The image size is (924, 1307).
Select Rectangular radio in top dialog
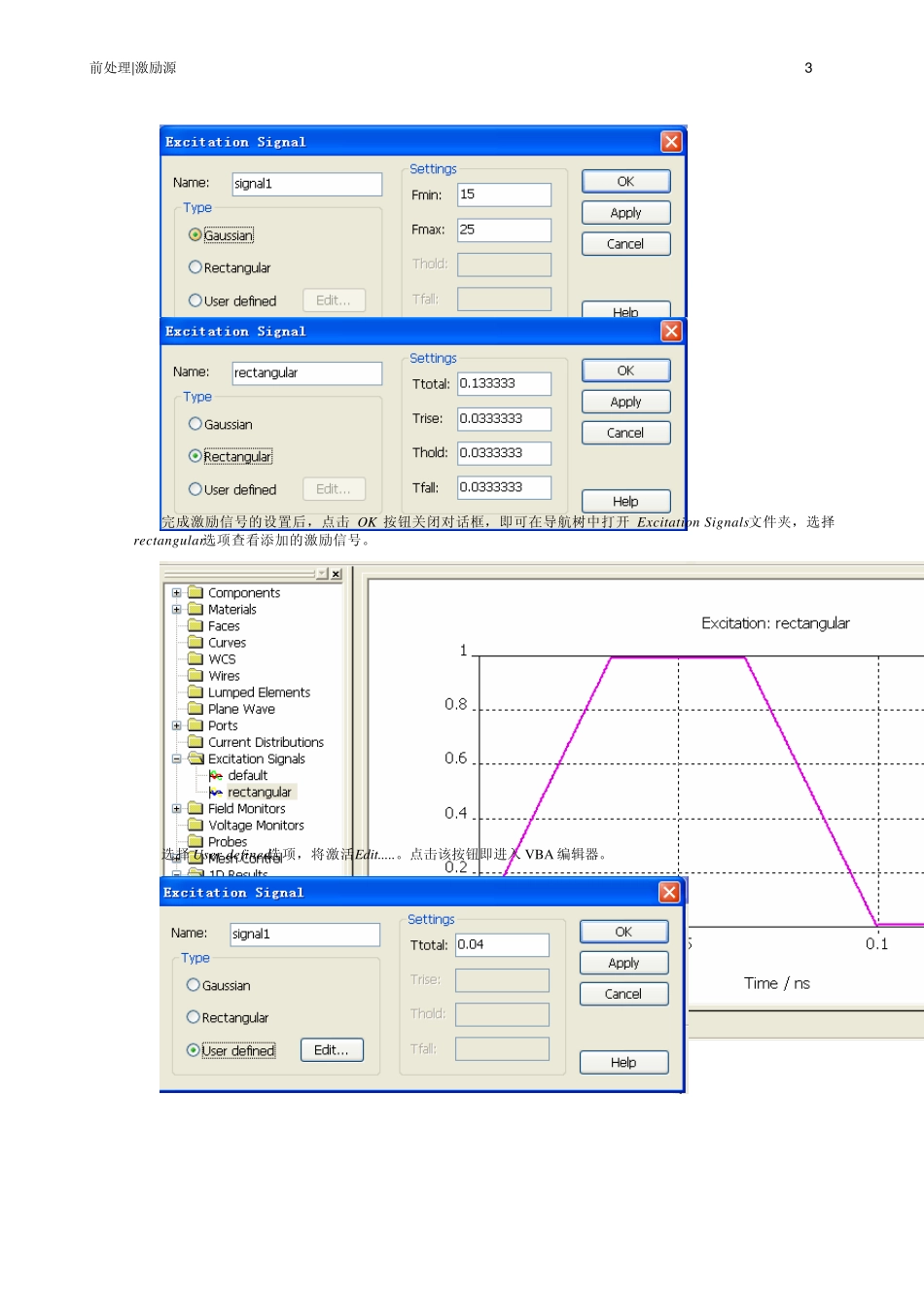click(x=195, y=267)
